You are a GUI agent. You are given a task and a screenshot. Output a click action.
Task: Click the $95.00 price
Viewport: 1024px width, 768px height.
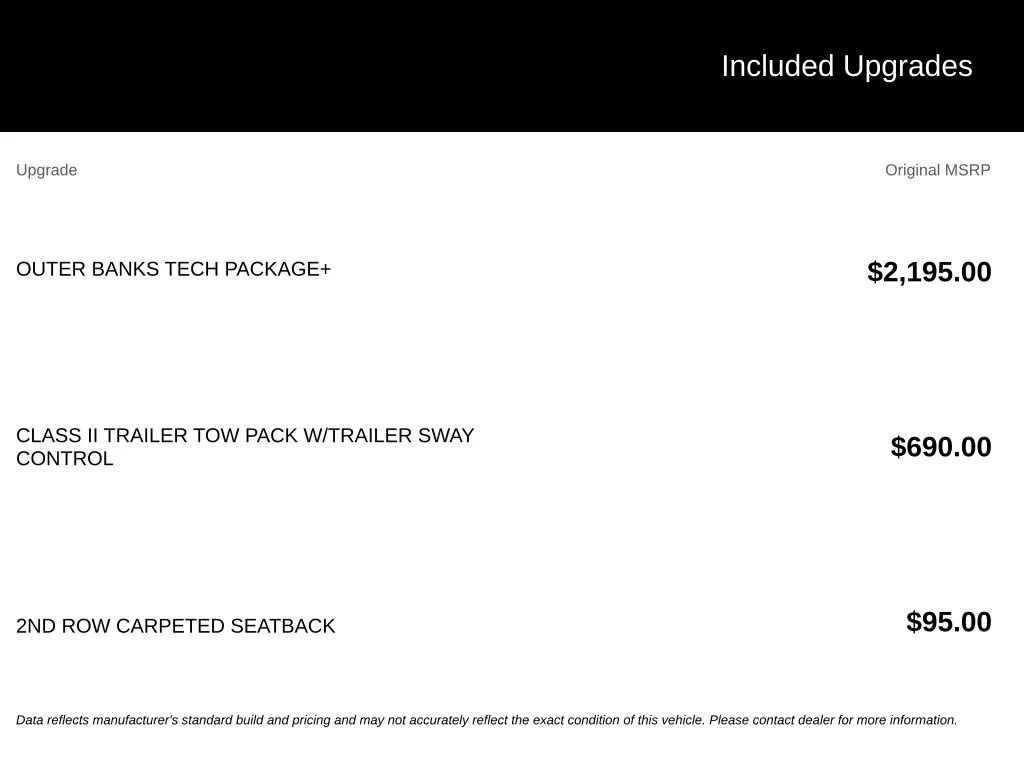pyautogui.click(x=948, y=622)
